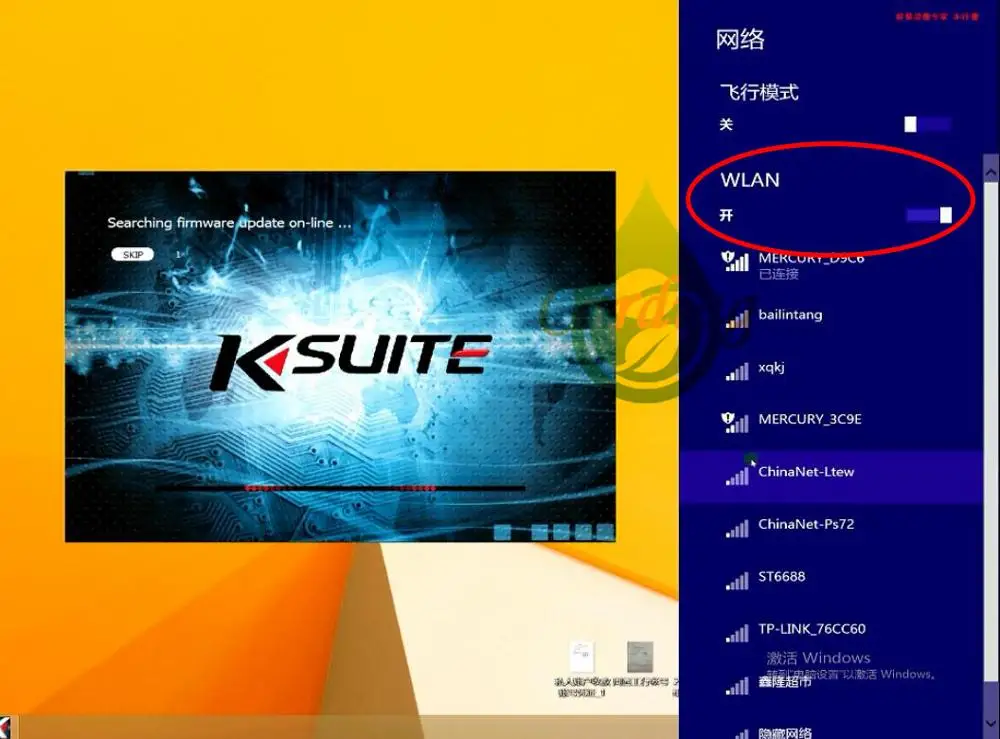Click the 开 on state label
The image size is (1000, 739).
pyautogui.click(x=726, y=216)
